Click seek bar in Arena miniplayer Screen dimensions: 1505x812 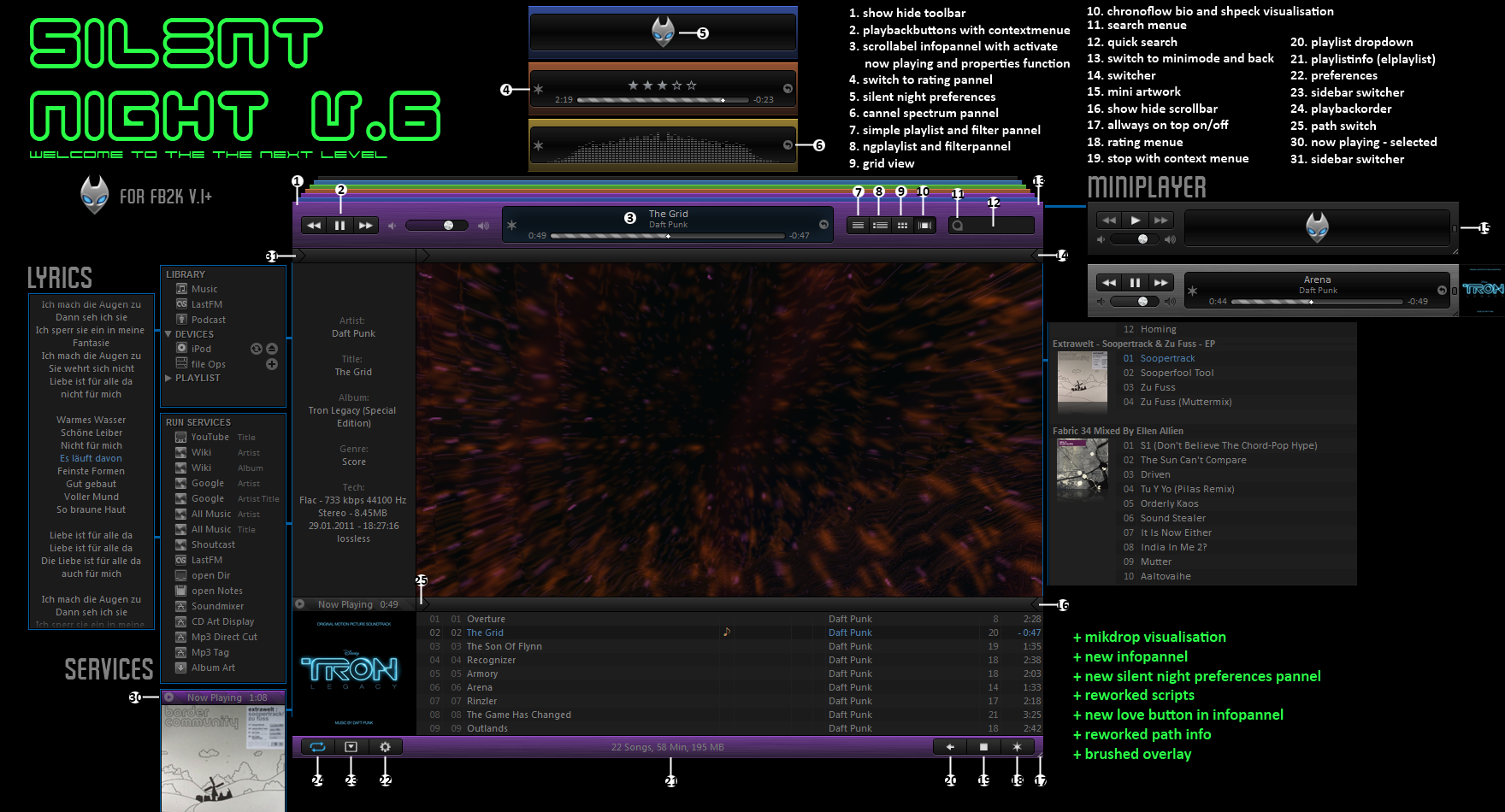click(1317, 302)
